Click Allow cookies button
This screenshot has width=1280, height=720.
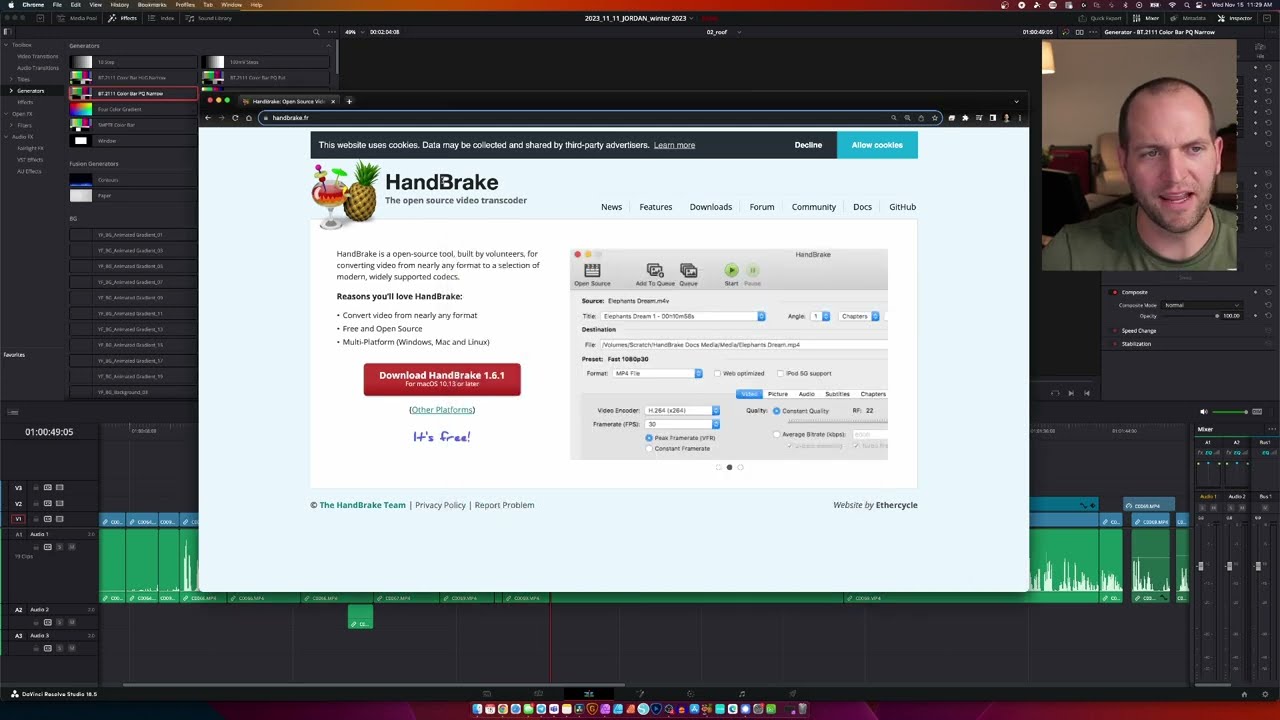point(877,145)
